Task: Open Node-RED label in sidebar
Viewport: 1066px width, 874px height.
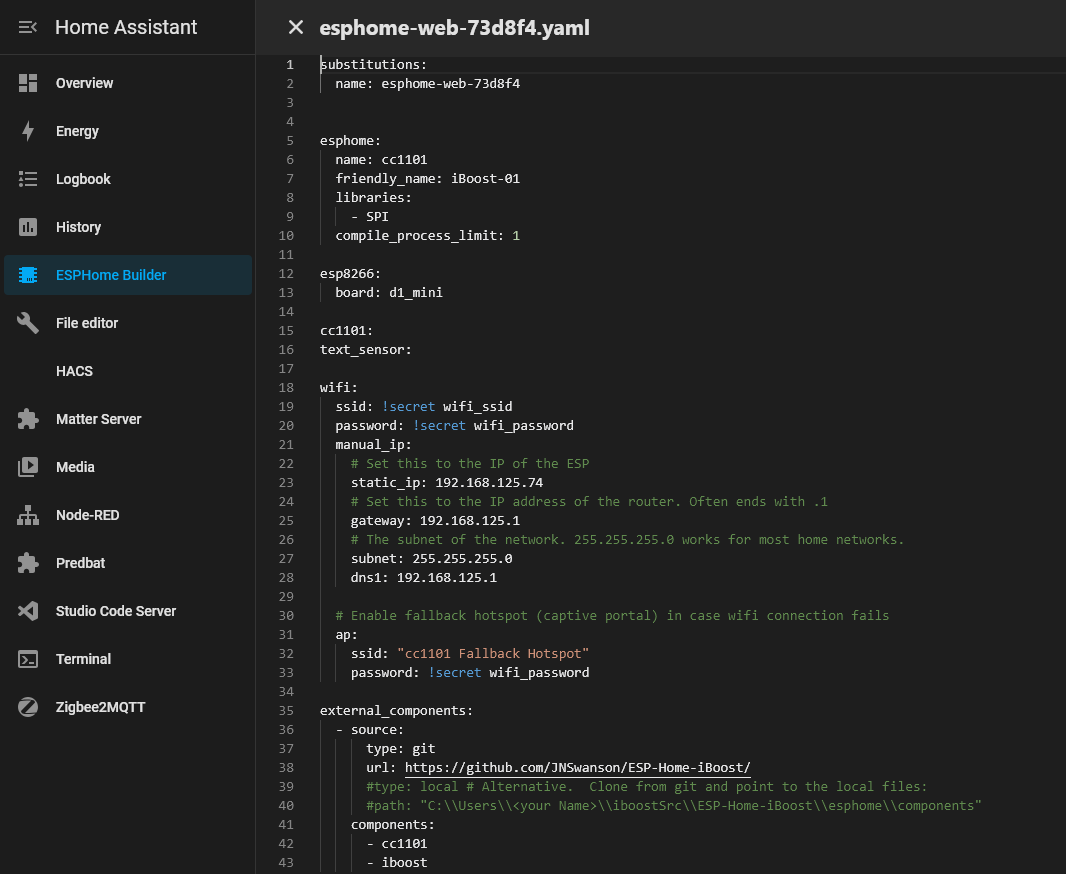Action: click(x=88, y=515)
